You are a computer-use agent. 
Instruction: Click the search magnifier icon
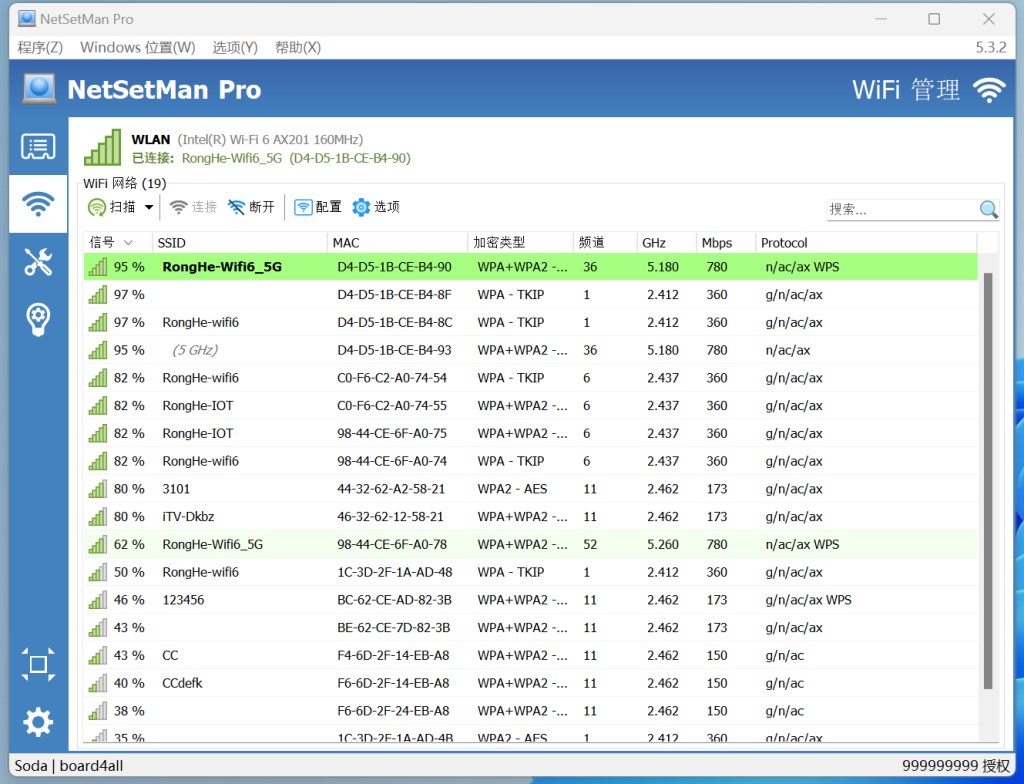coord(989,209)
